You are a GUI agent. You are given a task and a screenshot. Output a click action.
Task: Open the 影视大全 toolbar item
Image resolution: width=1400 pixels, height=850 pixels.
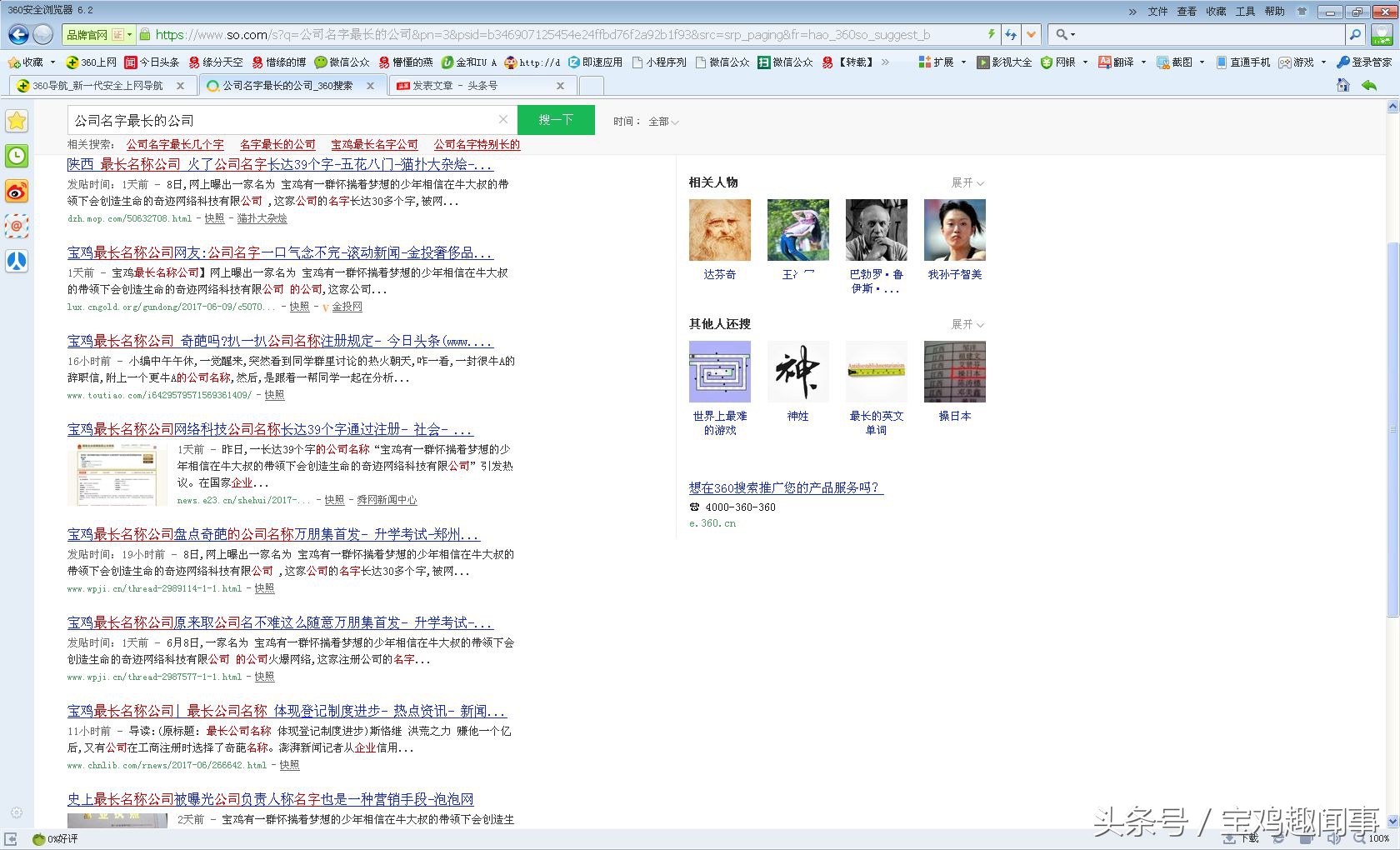coord(1005,62)
